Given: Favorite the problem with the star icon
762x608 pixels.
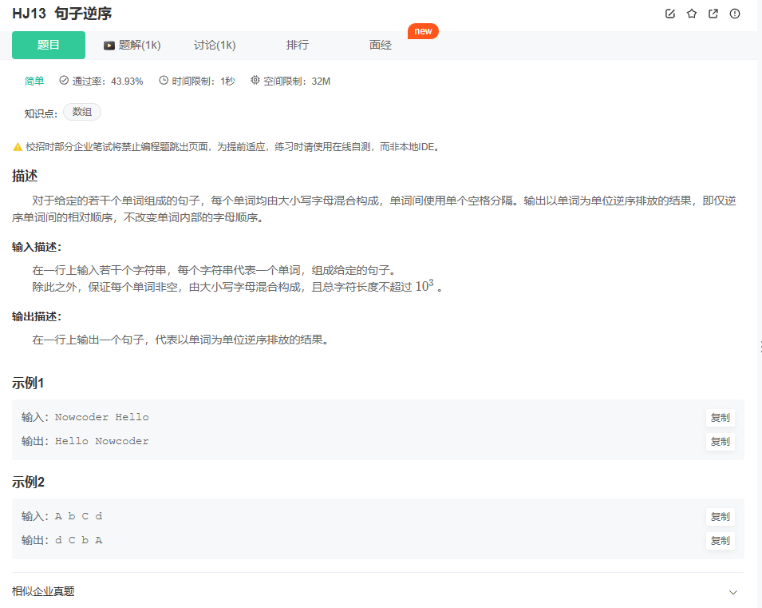Looking at the screenshot, I should [x=692, y=14].
